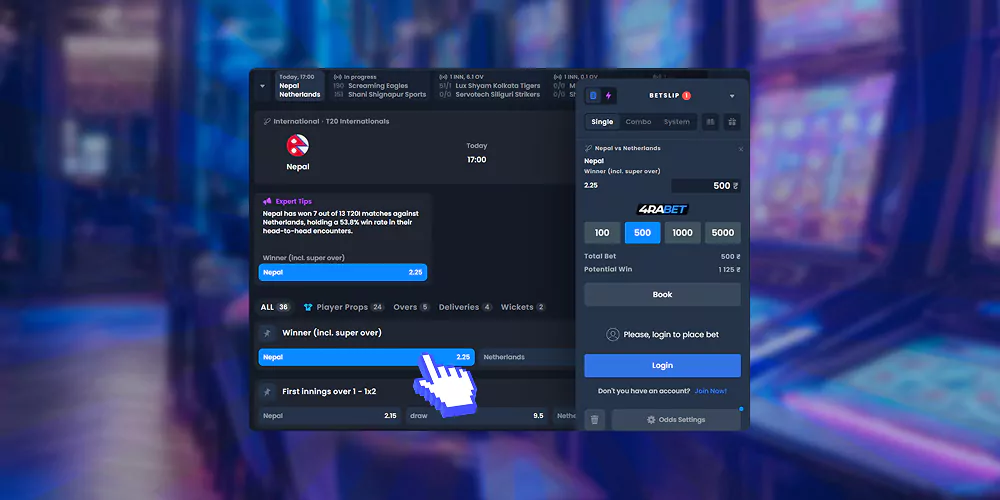Click the user profile icon in betslip
The image size is (1000, 500).
pos(613,335)
